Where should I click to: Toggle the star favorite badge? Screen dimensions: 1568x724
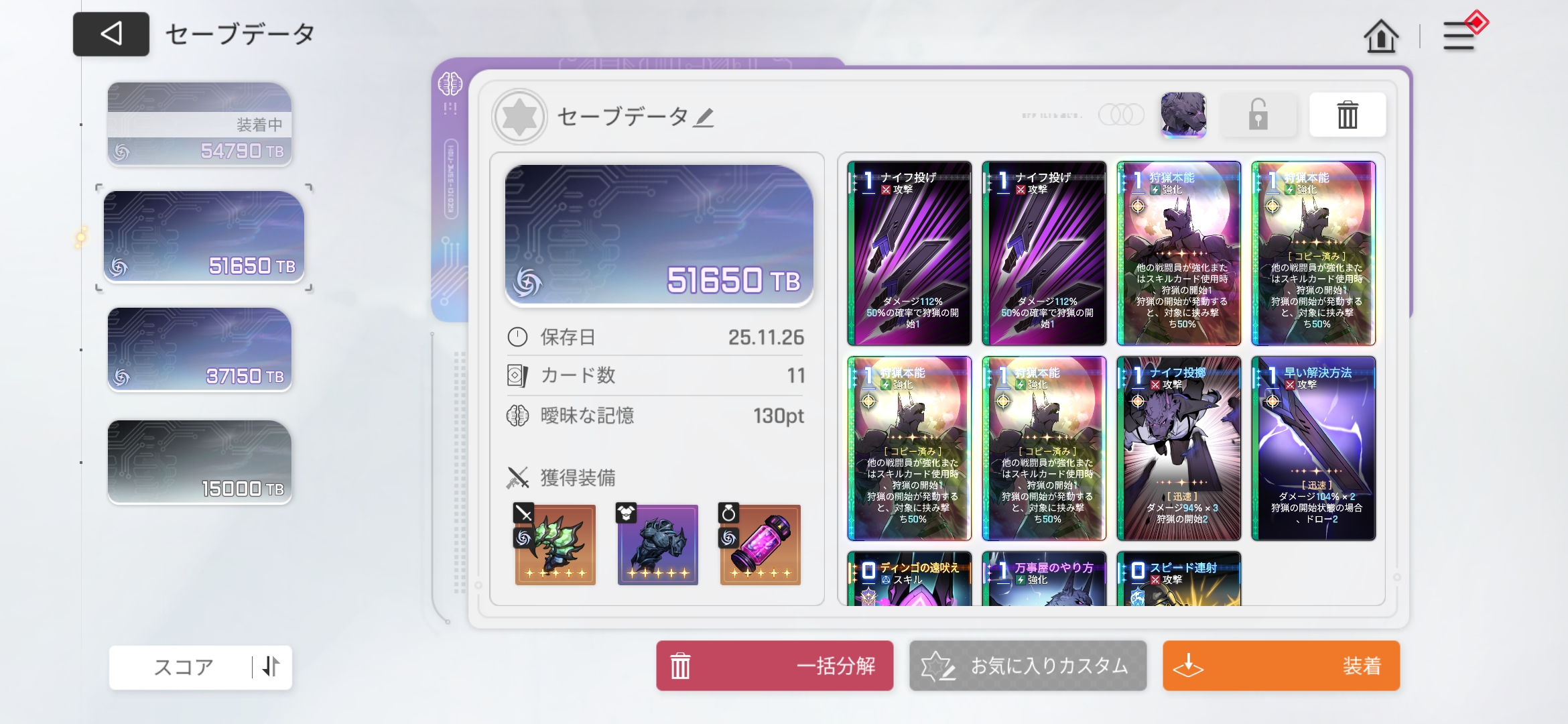click(519, 117)
